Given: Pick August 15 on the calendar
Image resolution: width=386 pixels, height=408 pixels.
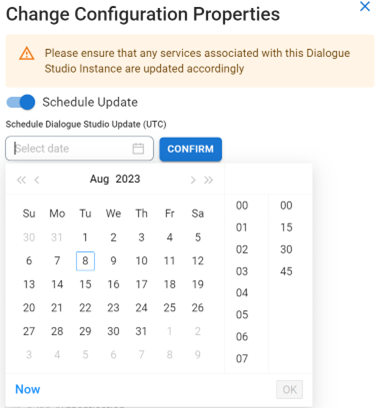Looking at the screenshot, I should coord(85,284).
